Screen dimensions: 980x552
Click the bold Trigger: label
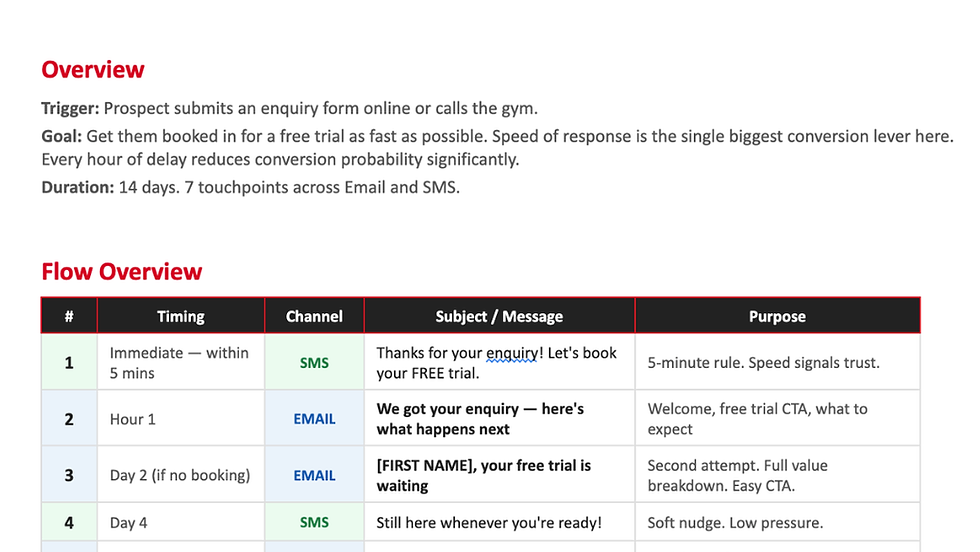70,108
